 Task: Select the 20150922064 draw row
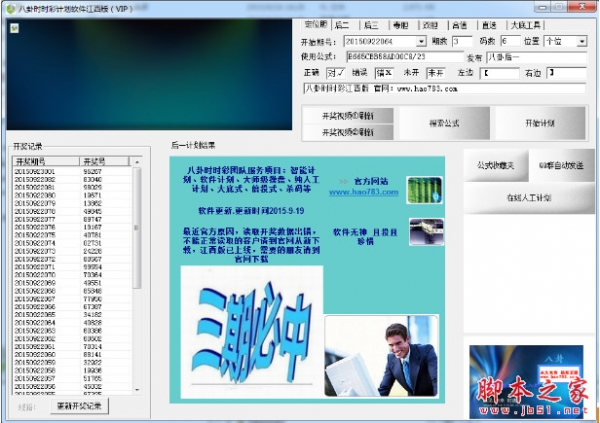click(x=72, y=323)
